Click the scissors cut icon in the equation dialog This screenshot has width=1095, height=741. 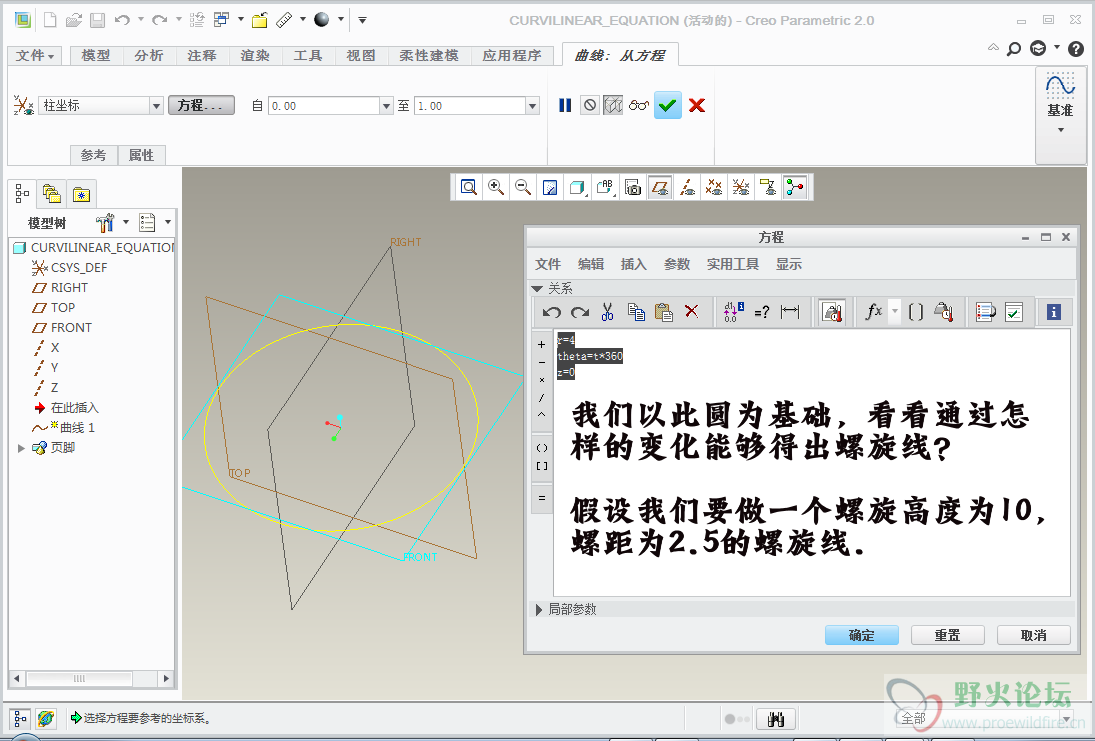tap(607, 312)
